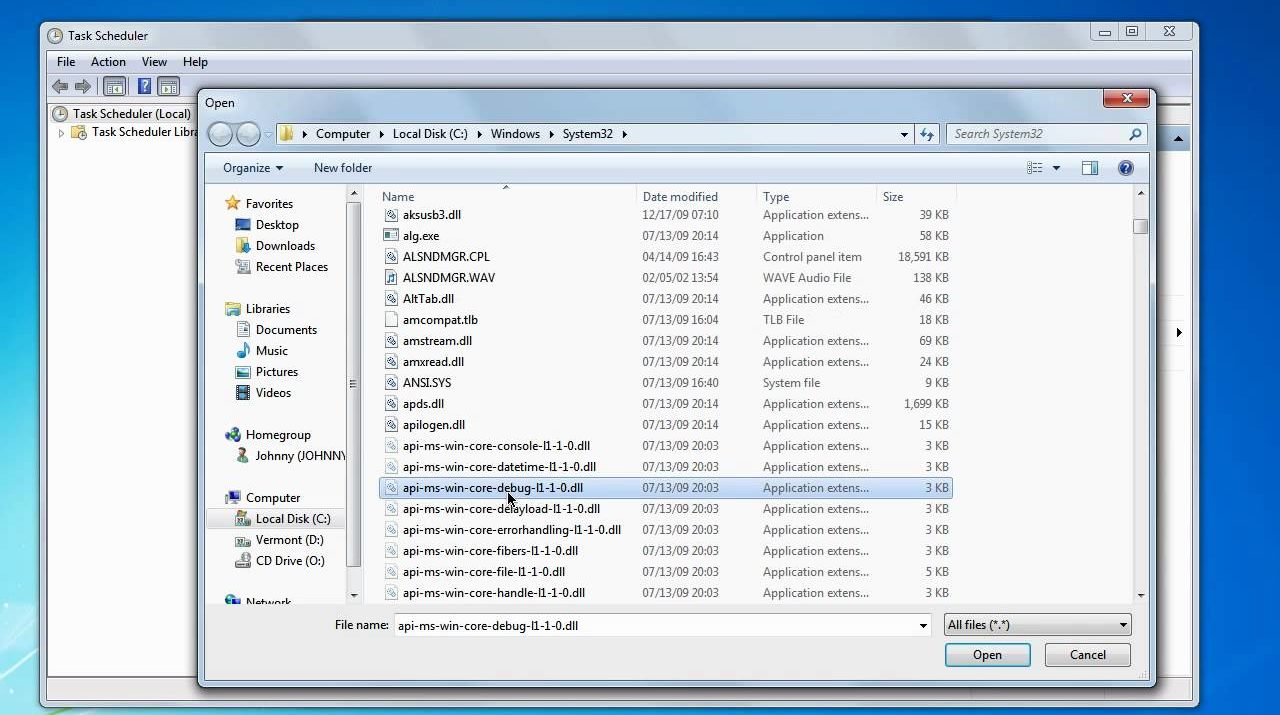The image size is (1280, 715).
Task: Open the Action menu
Action: pos(108,62)
